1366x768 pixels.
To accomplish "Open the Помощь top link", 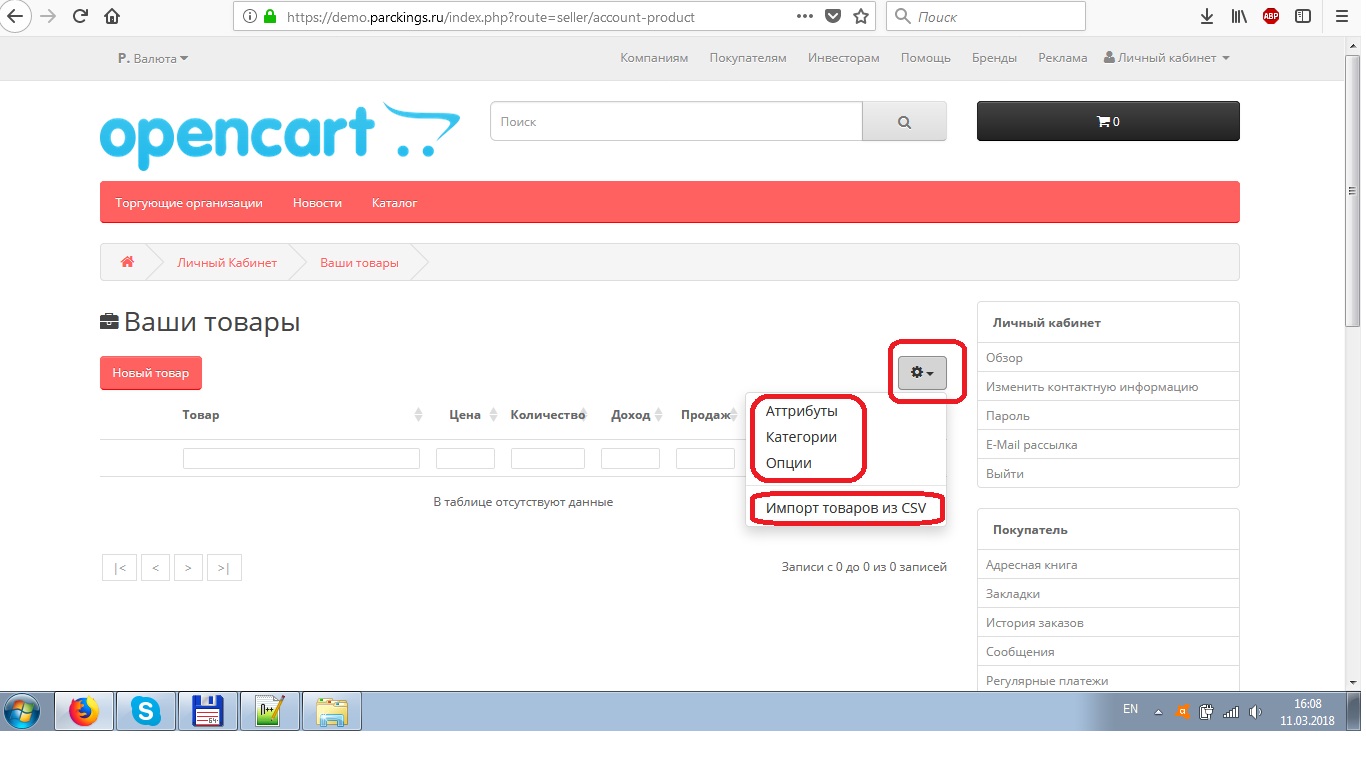I will click(926, 58).
